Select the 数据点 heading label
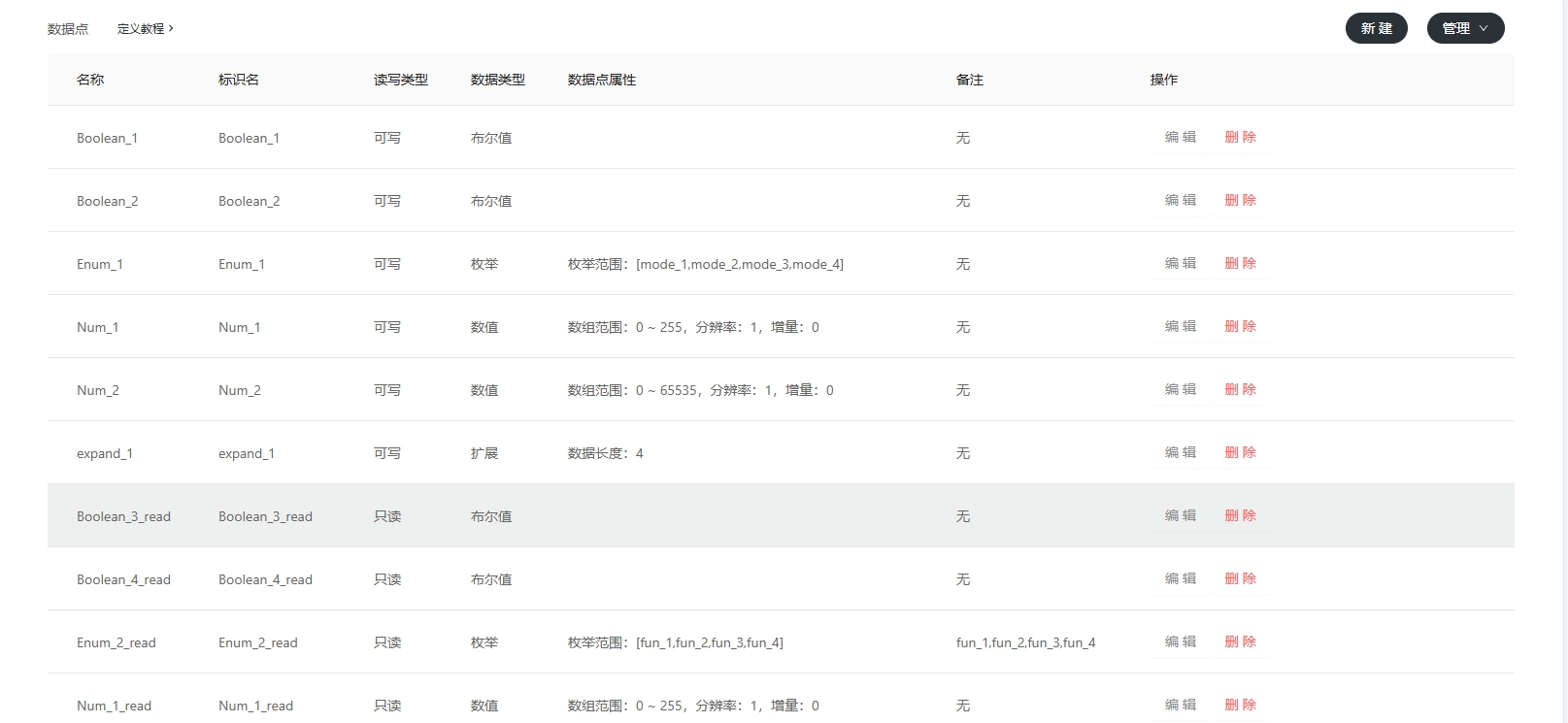 pyautogui.click(x=68, y=29)
